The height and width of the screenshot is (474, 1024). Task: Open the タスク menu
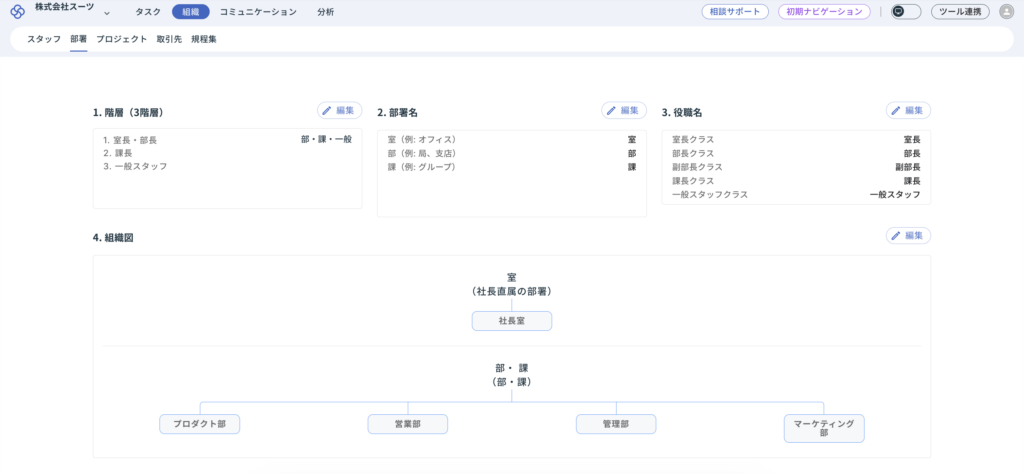coord(148,12)
